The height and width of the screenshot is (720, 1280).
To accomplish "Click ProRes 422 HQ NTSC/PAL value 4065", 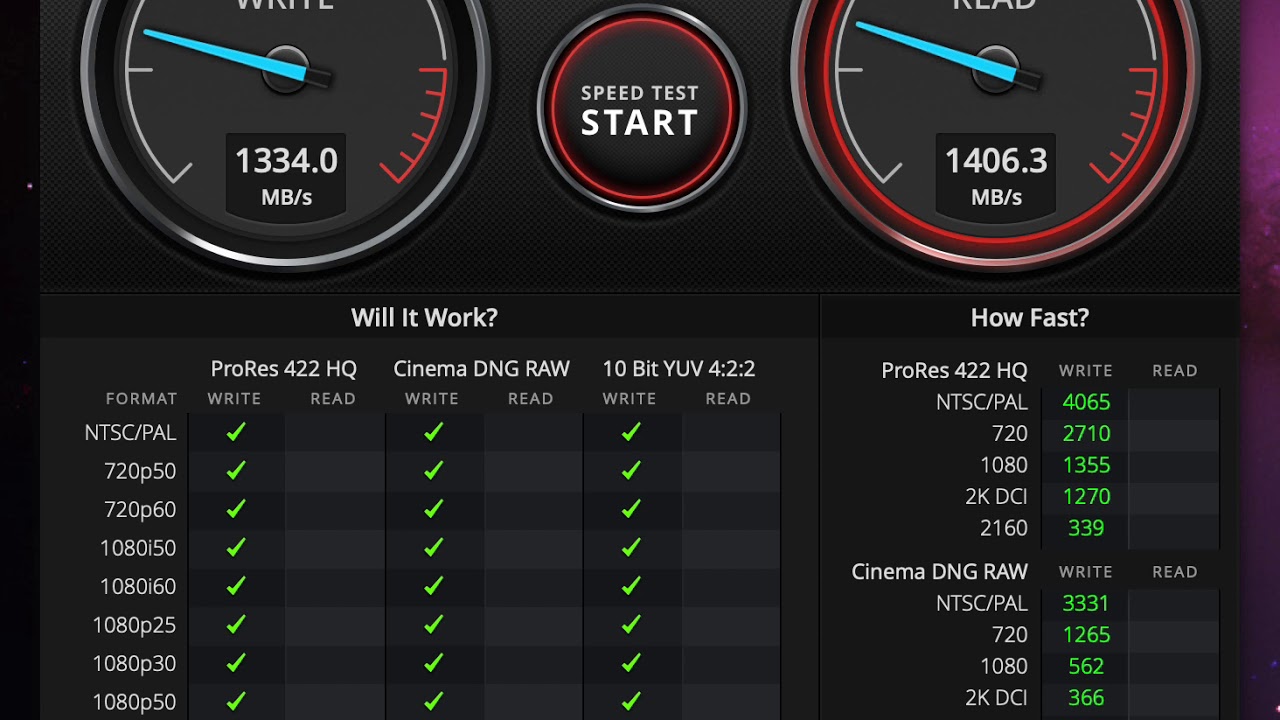I will tap(1086, 402).
